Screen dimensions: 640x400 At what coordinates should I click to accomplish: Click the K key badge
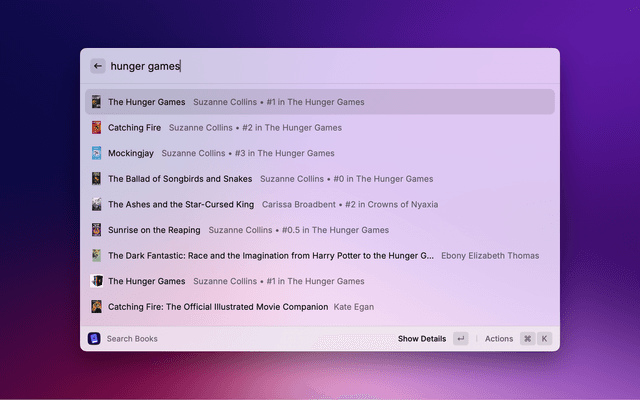point(545,339)
